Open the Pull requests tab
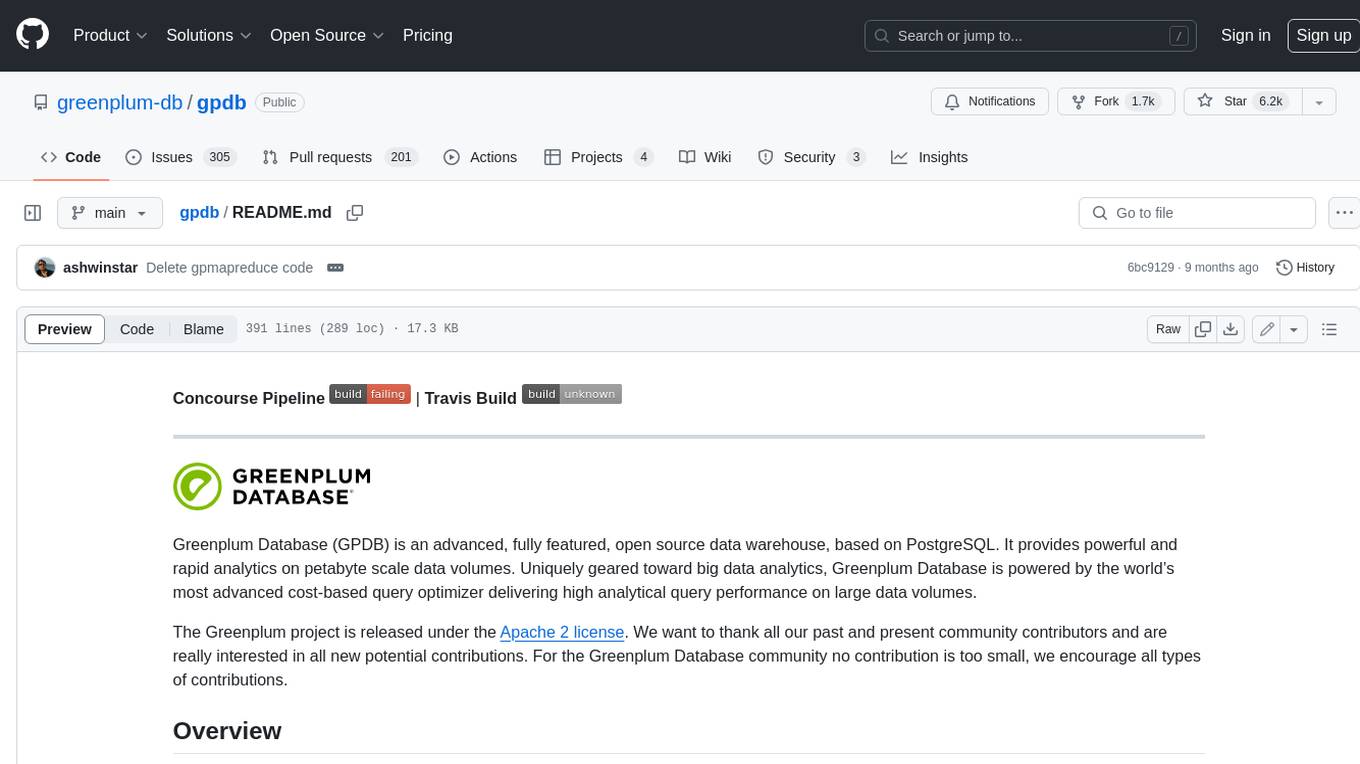Screen dimensions: 1360x764 pos(339,157)
